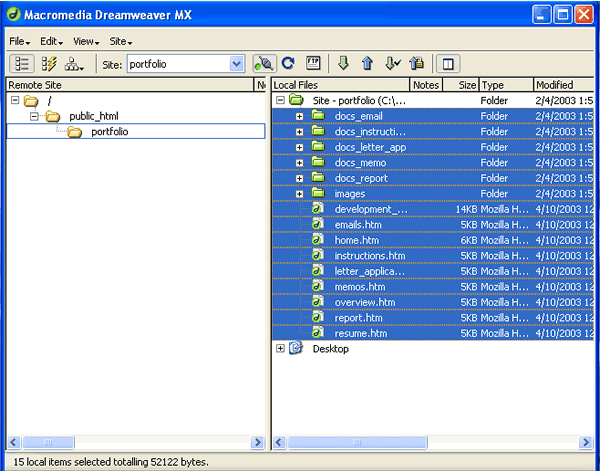Click the Check In files icon
The width and height of the screenshot is (600, 471).
coord(416,63)
